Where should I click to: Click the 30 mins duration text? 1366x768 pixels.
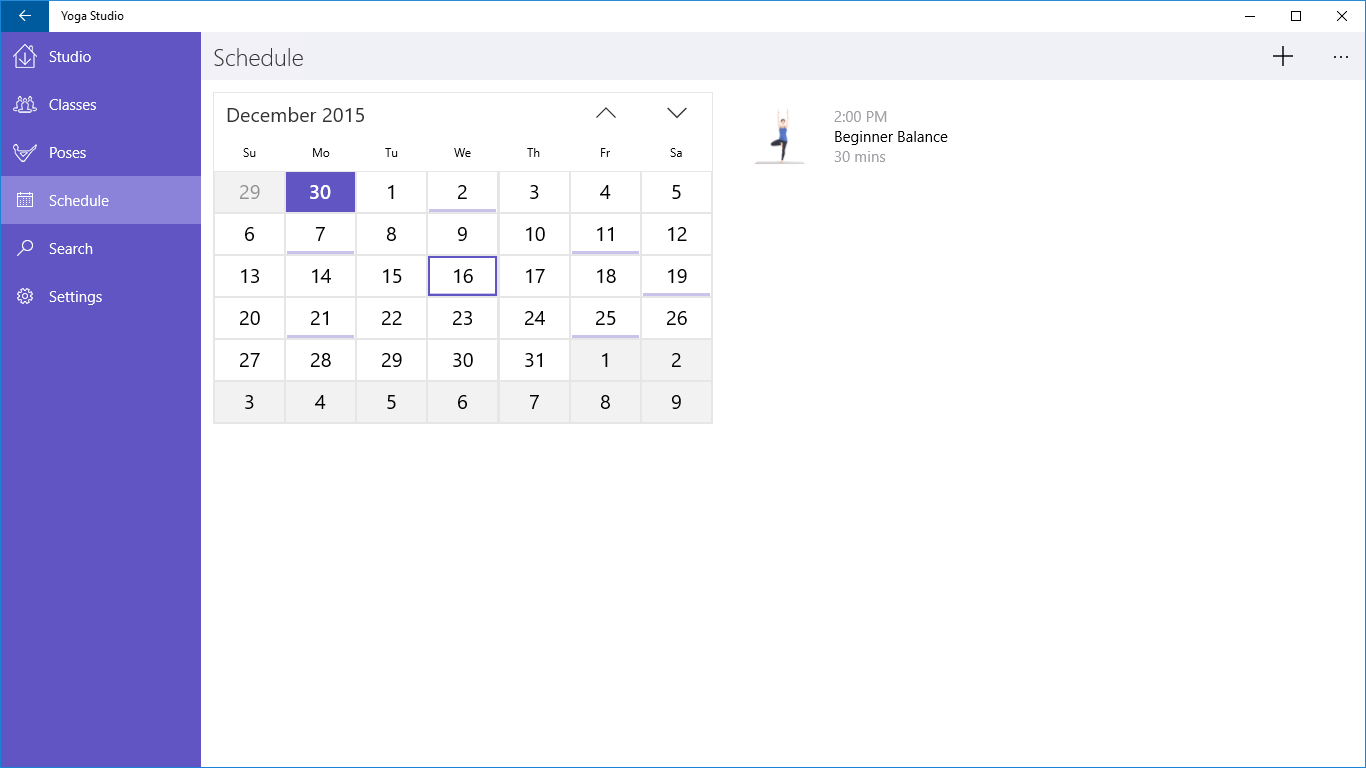click(860, 157)
